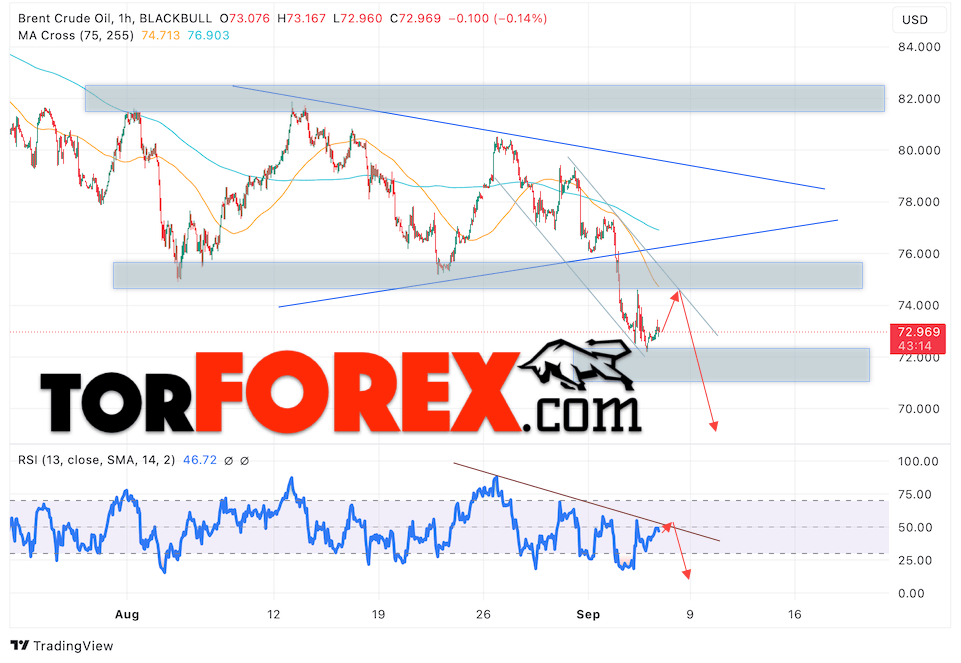Click the RSI 0.00 axis label
Image resolution: width=961 pixels, height=663 pixels.
[911, 593]
